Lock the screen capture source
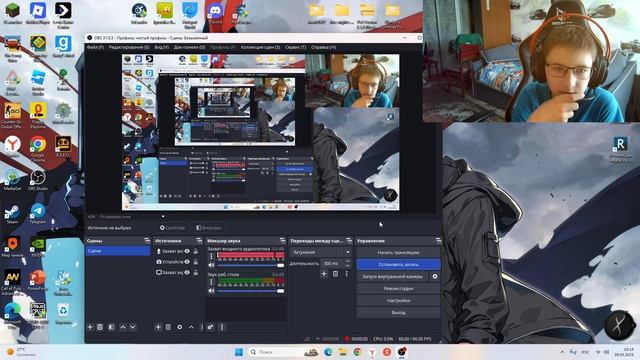The image size is (640, 360). [x=196, y=272]
